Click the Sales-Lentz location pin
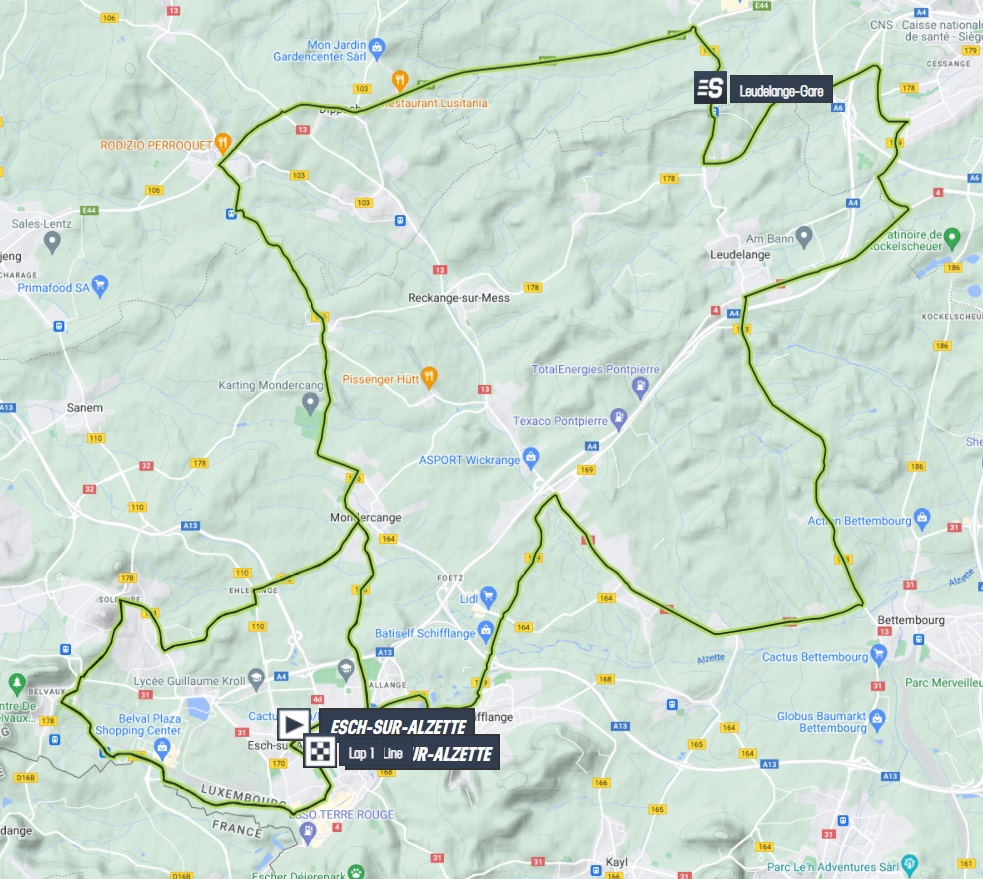Viewport: 983px width, 879px height. pyautogui.click(x=52, y=243)
